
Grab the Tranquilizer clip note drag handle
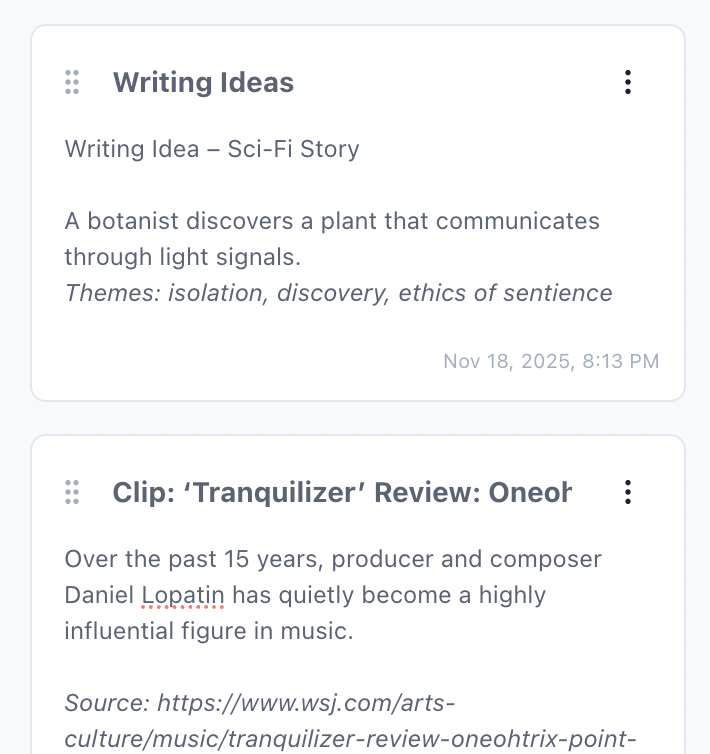click(72, 492)
